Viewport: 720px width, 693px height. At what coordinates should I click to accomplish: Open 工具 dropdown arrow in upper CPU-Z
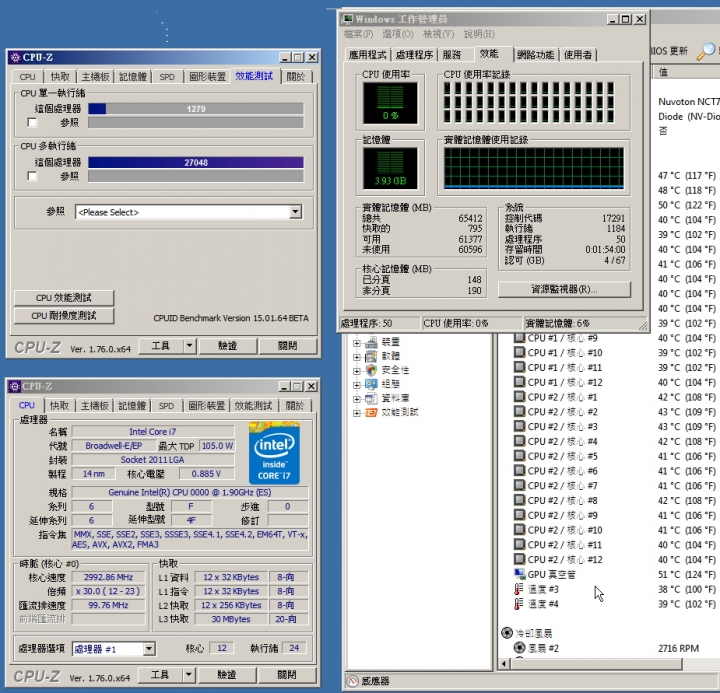point(189,346)
